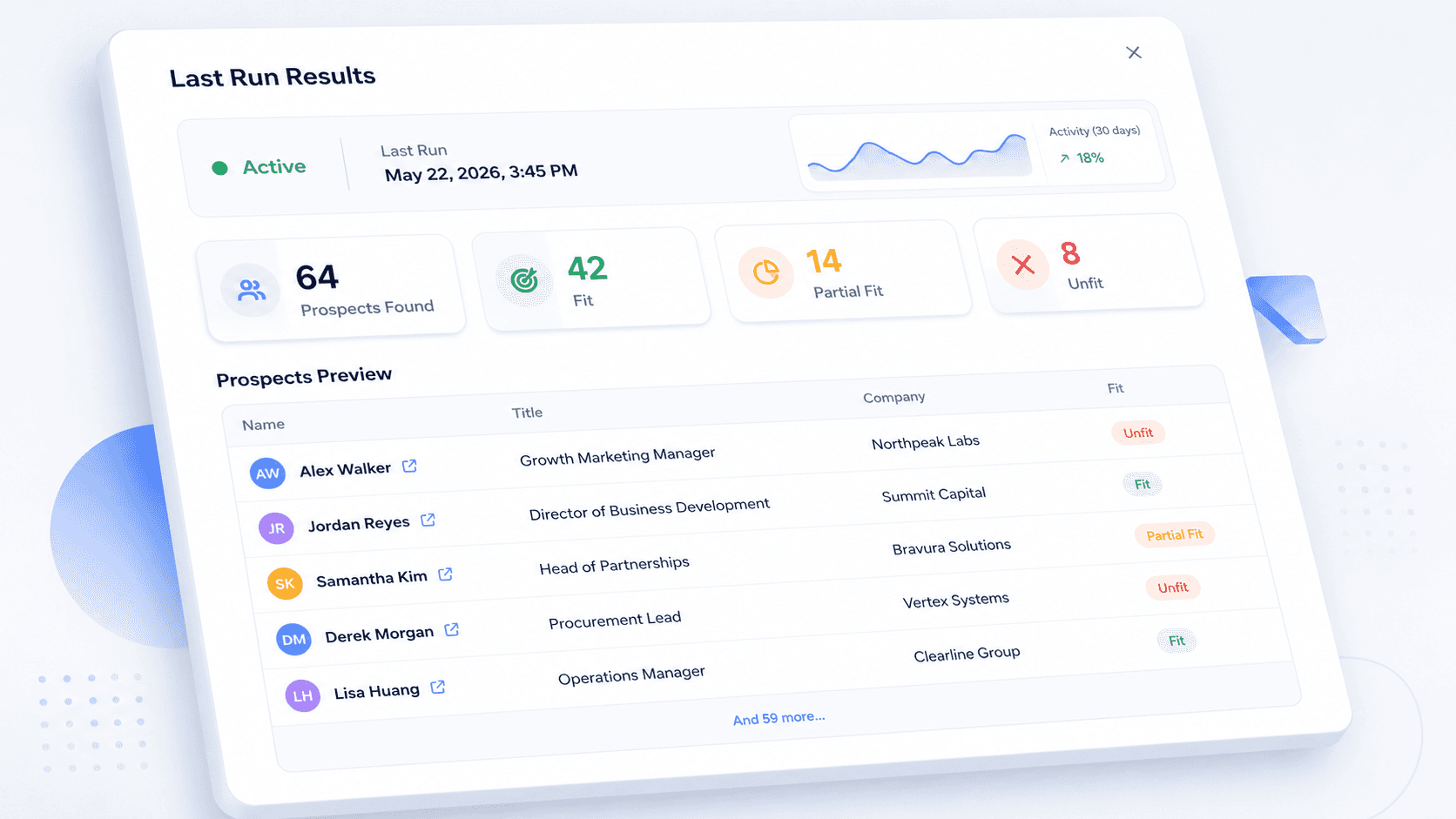Click the Fit badge for Lisa Huang
The width and height of the screenshot is (1456, 819).
tap(1176, 641)
